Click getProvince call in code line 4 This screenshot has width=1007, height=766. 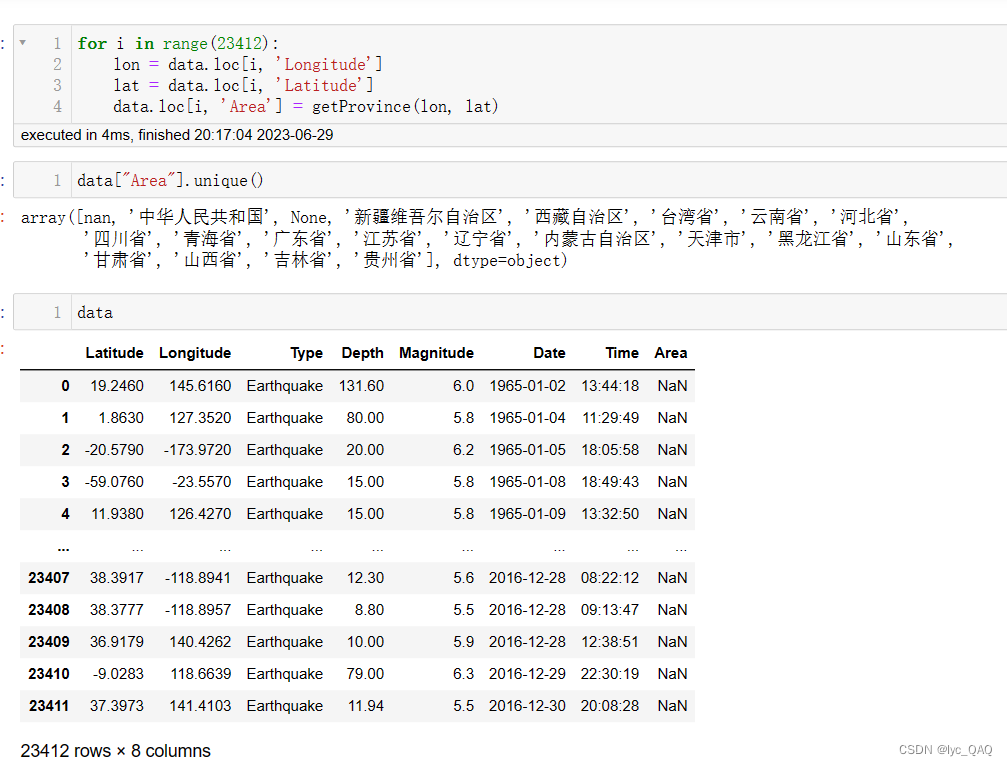pyautogui.click(x=405, y=107)
